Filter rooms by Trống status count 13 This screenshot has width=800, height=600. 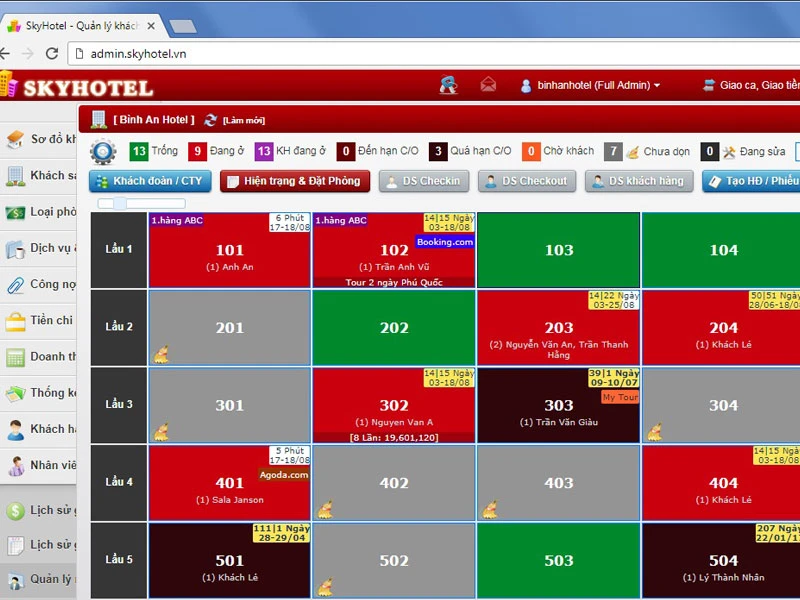click(139, 152)
